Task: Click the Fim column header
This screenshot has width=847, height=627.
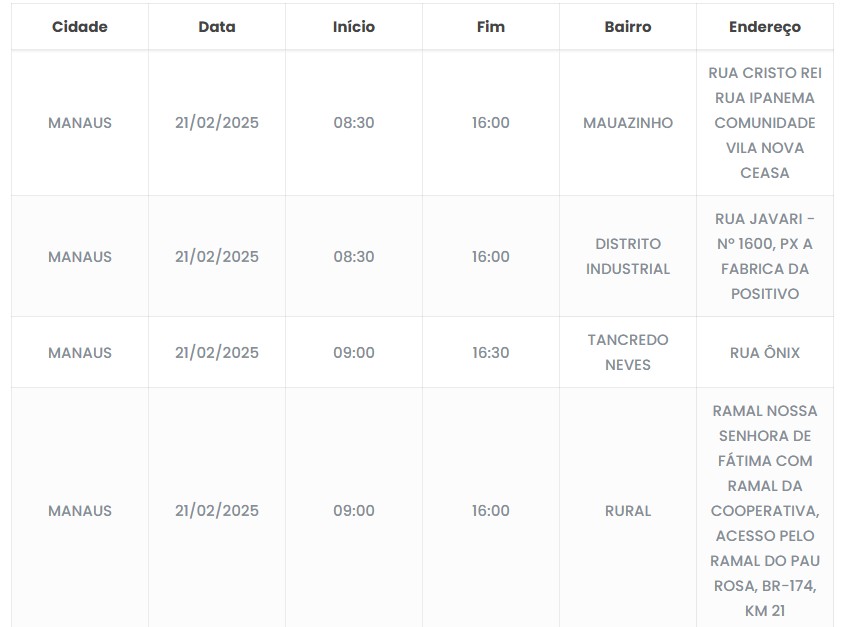Action: [x=491, y=27]
